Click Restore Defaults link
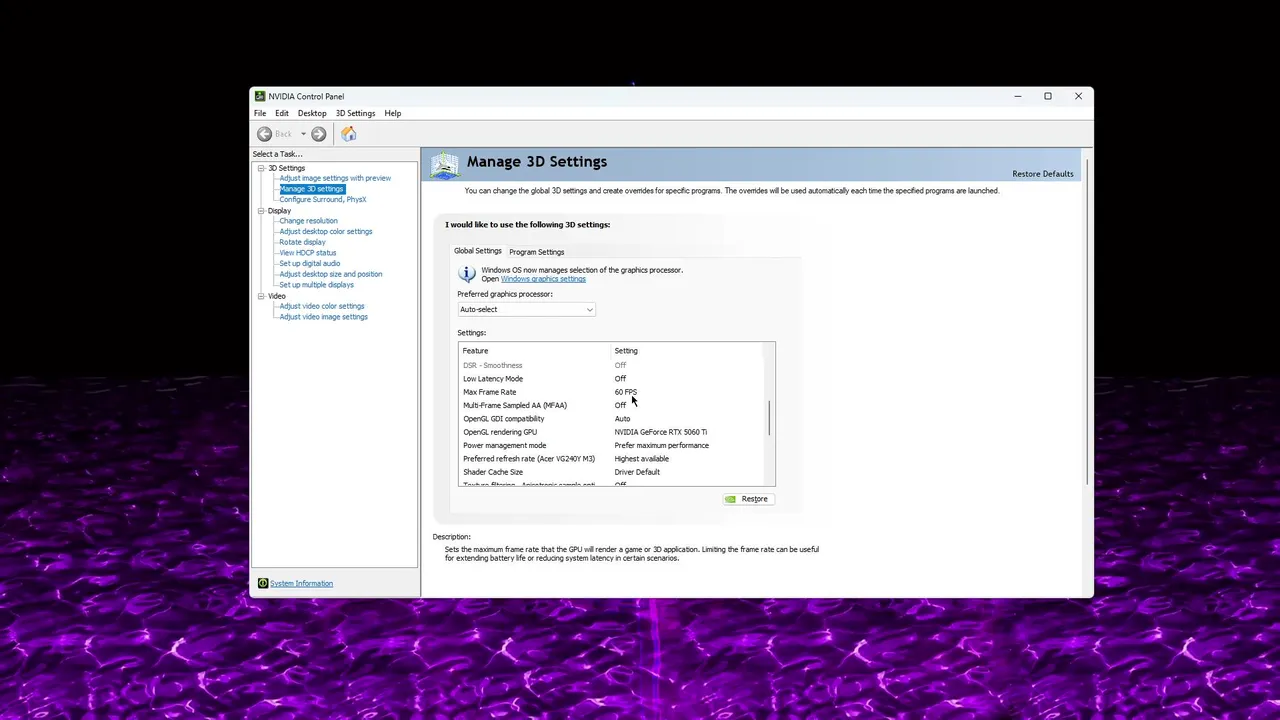 click(1043, 174)
